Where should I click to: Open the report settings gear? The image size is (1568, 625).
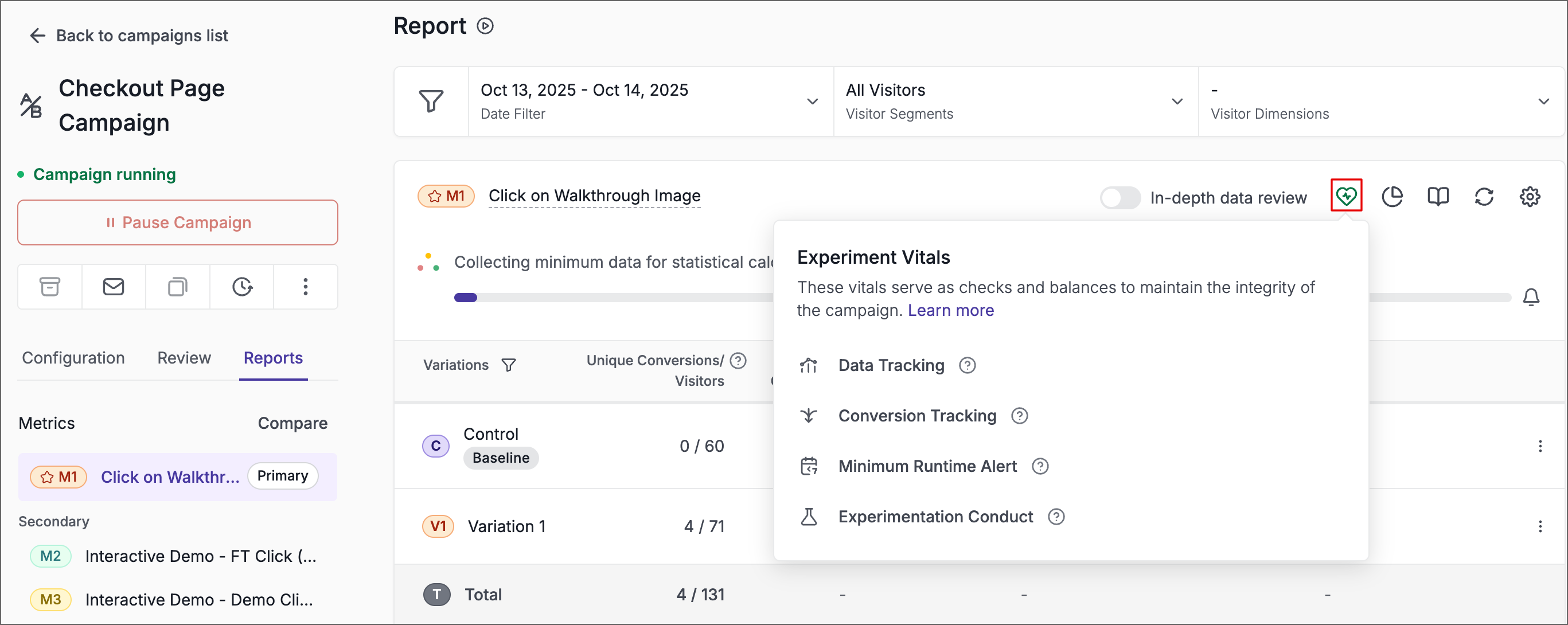[1529, 196]
